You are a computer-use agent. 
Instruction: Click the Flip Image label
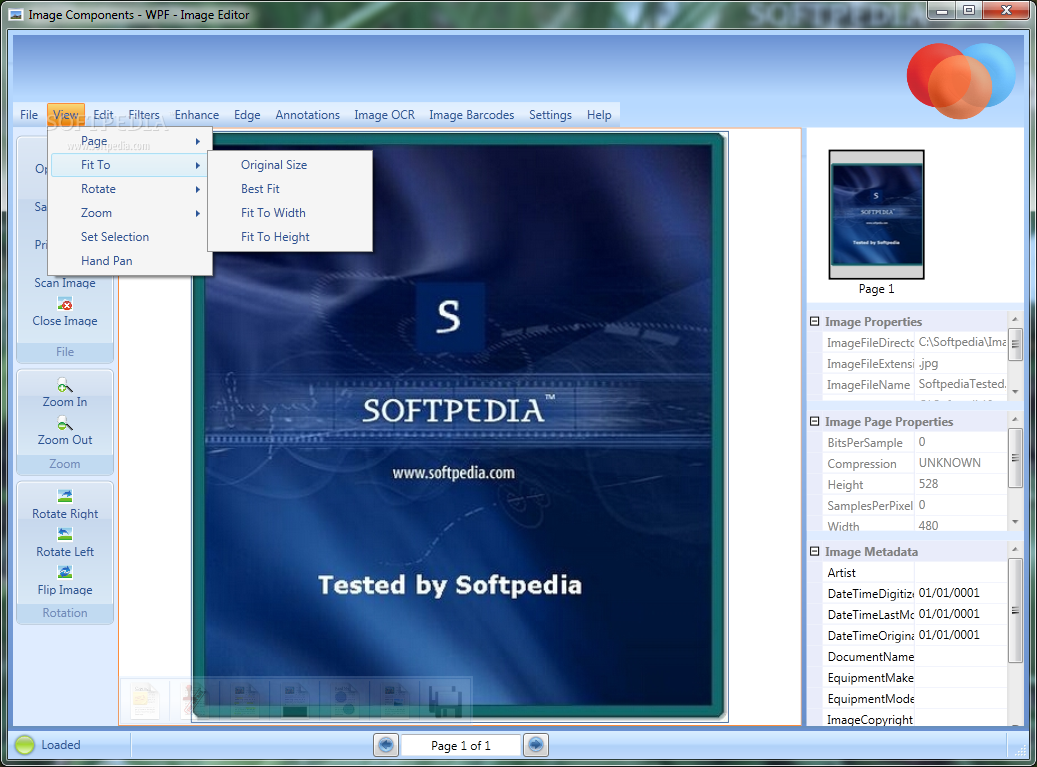point(65,590)
